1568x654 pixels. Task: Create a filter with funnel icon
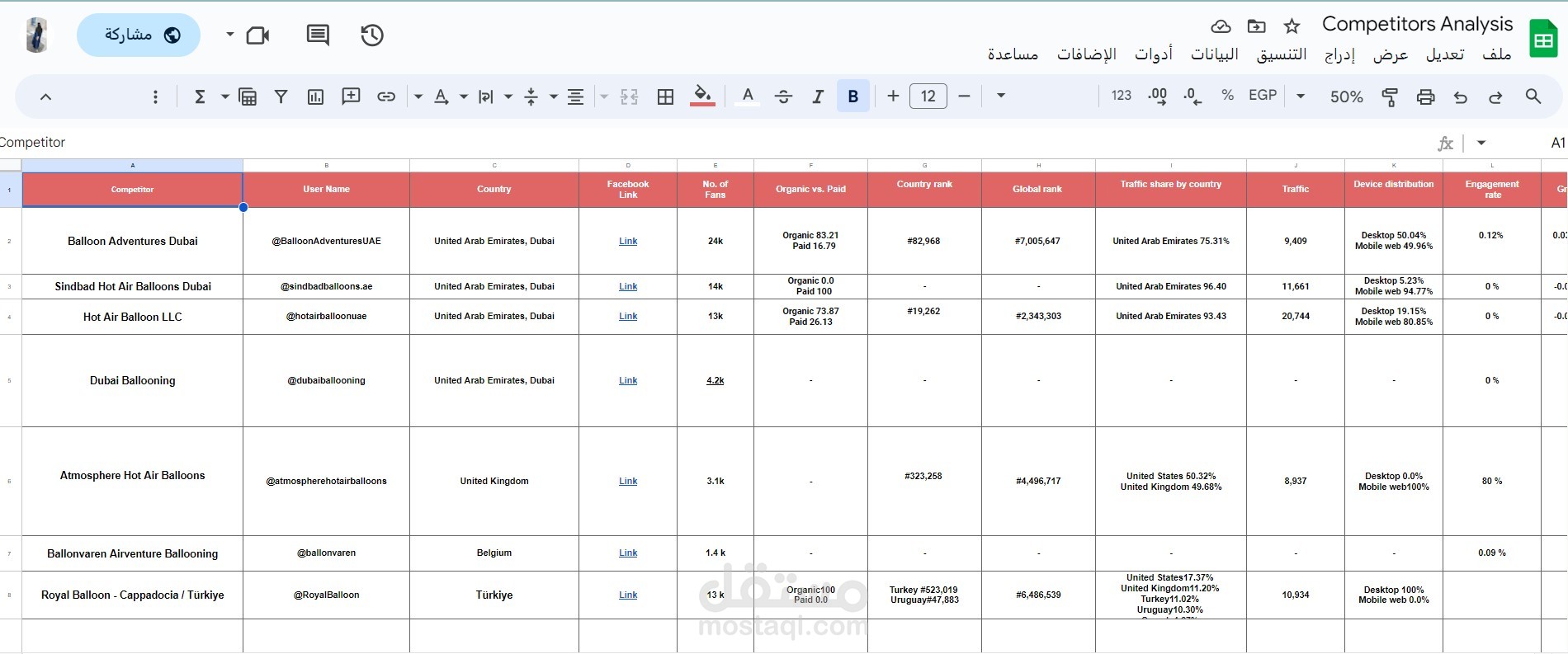281,96
